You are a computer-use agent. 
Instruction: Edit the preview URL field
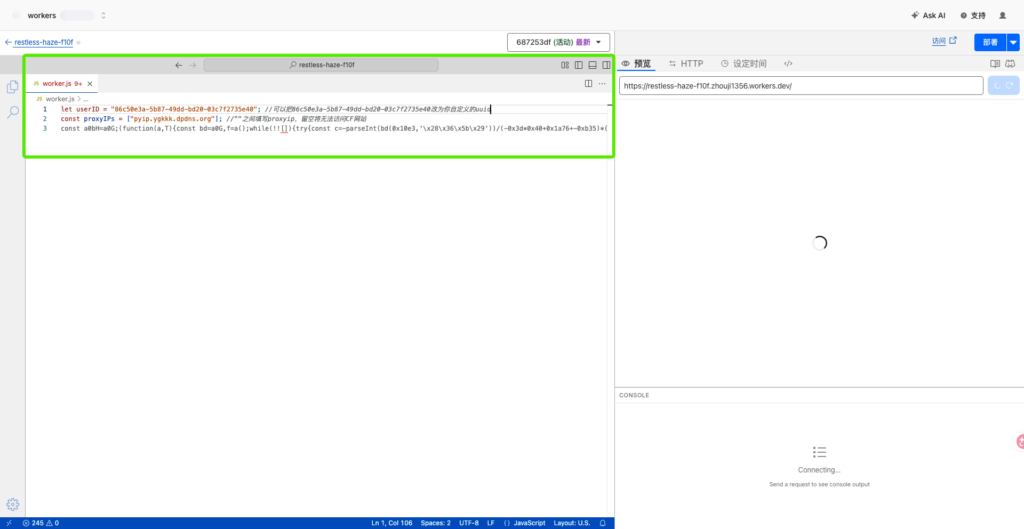(801, 86)
